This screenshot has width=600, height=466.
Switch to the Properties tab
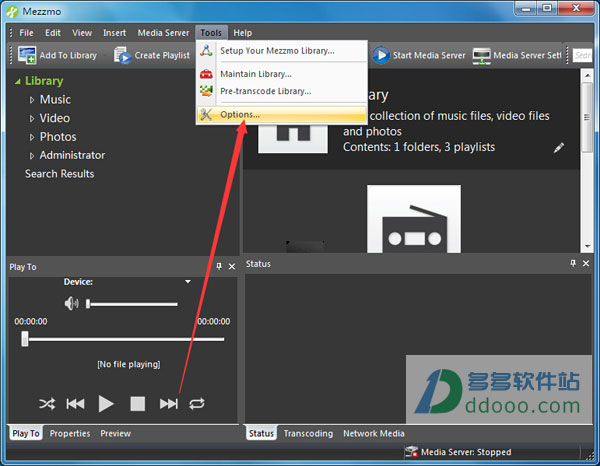click(70, 433)
